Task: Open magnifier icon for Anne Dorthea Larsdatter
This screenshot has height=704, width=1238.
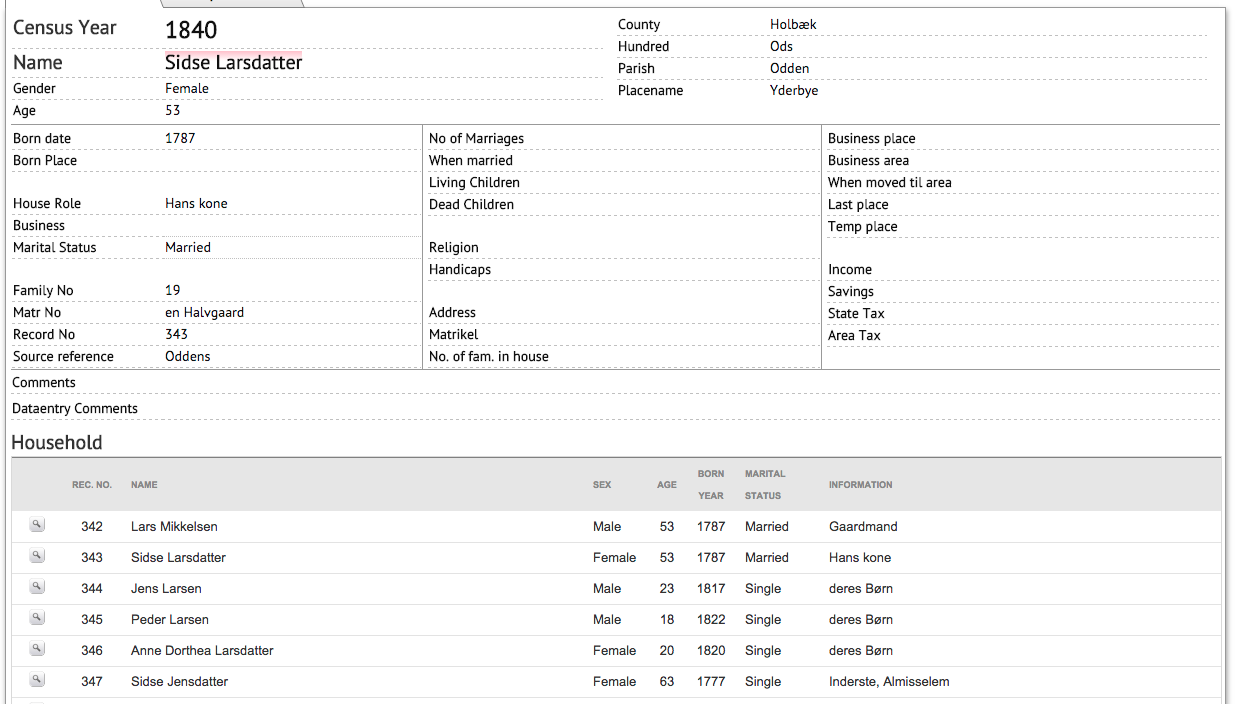Action: pos(37,649)
